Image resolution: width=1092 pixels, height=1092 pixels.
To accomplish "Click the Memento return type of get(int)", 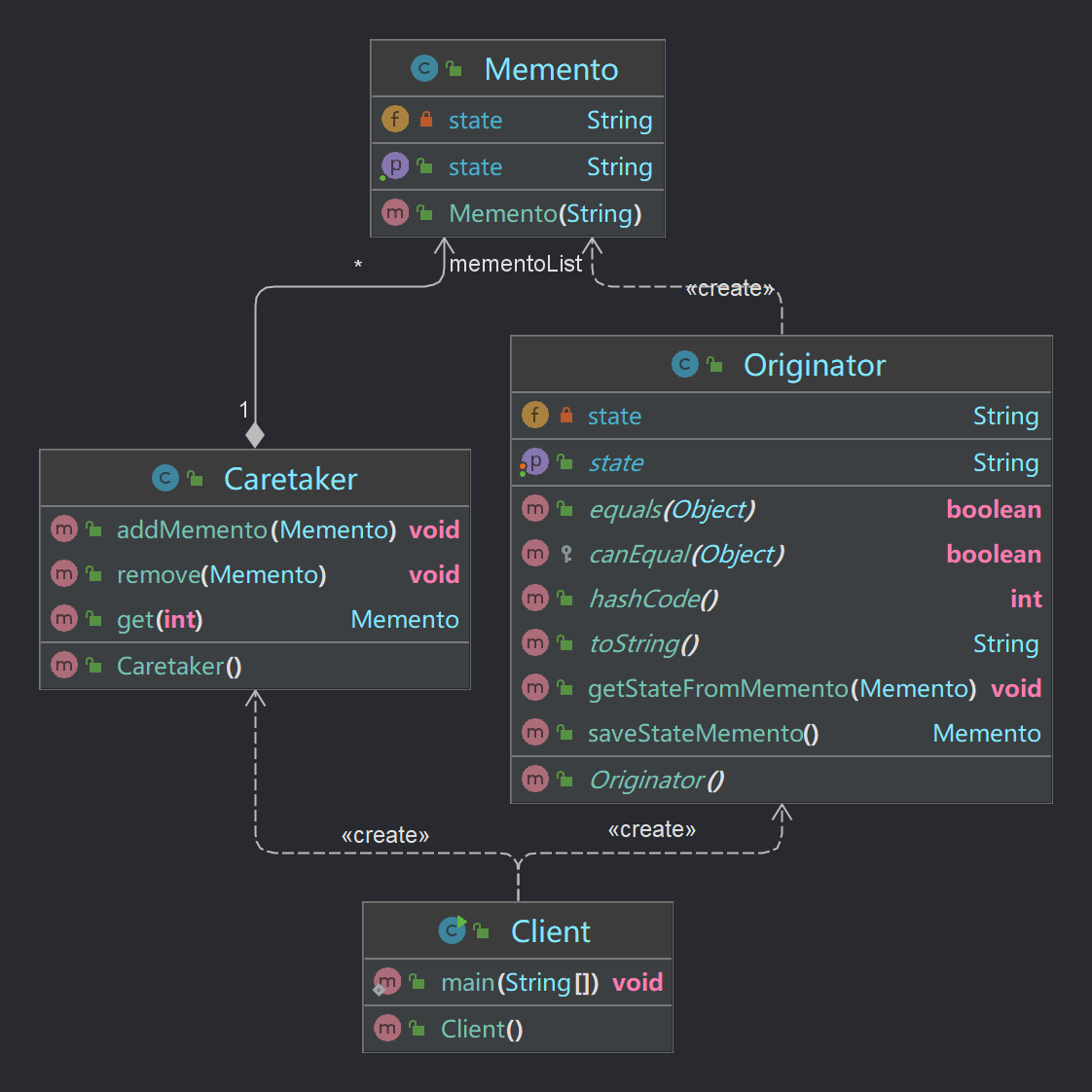I will 404,620.
